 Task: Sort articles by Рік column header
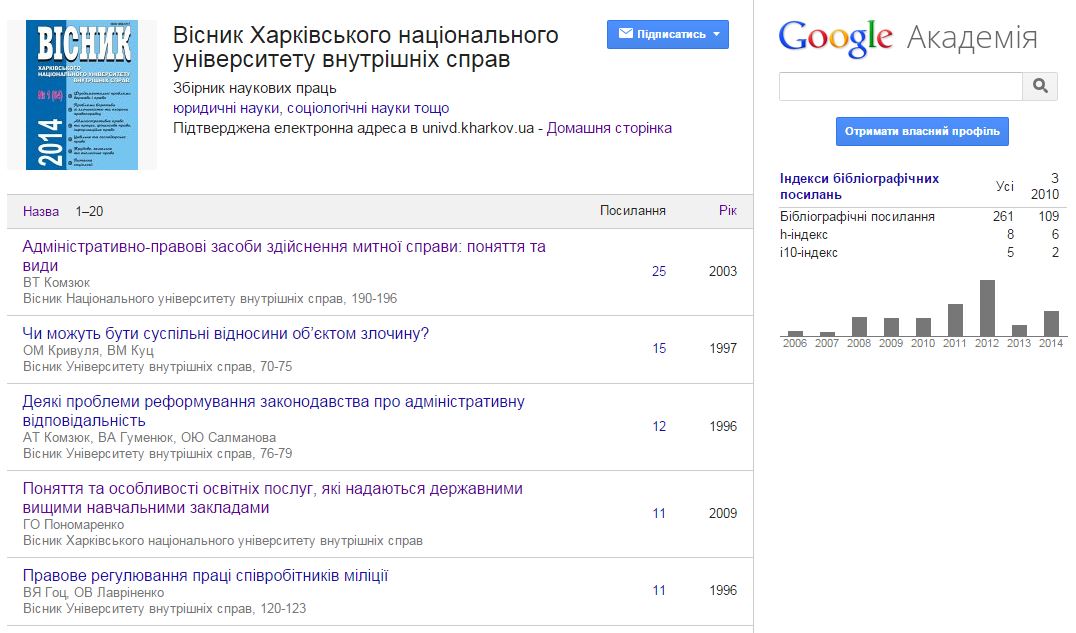click(x=727, y=211)
